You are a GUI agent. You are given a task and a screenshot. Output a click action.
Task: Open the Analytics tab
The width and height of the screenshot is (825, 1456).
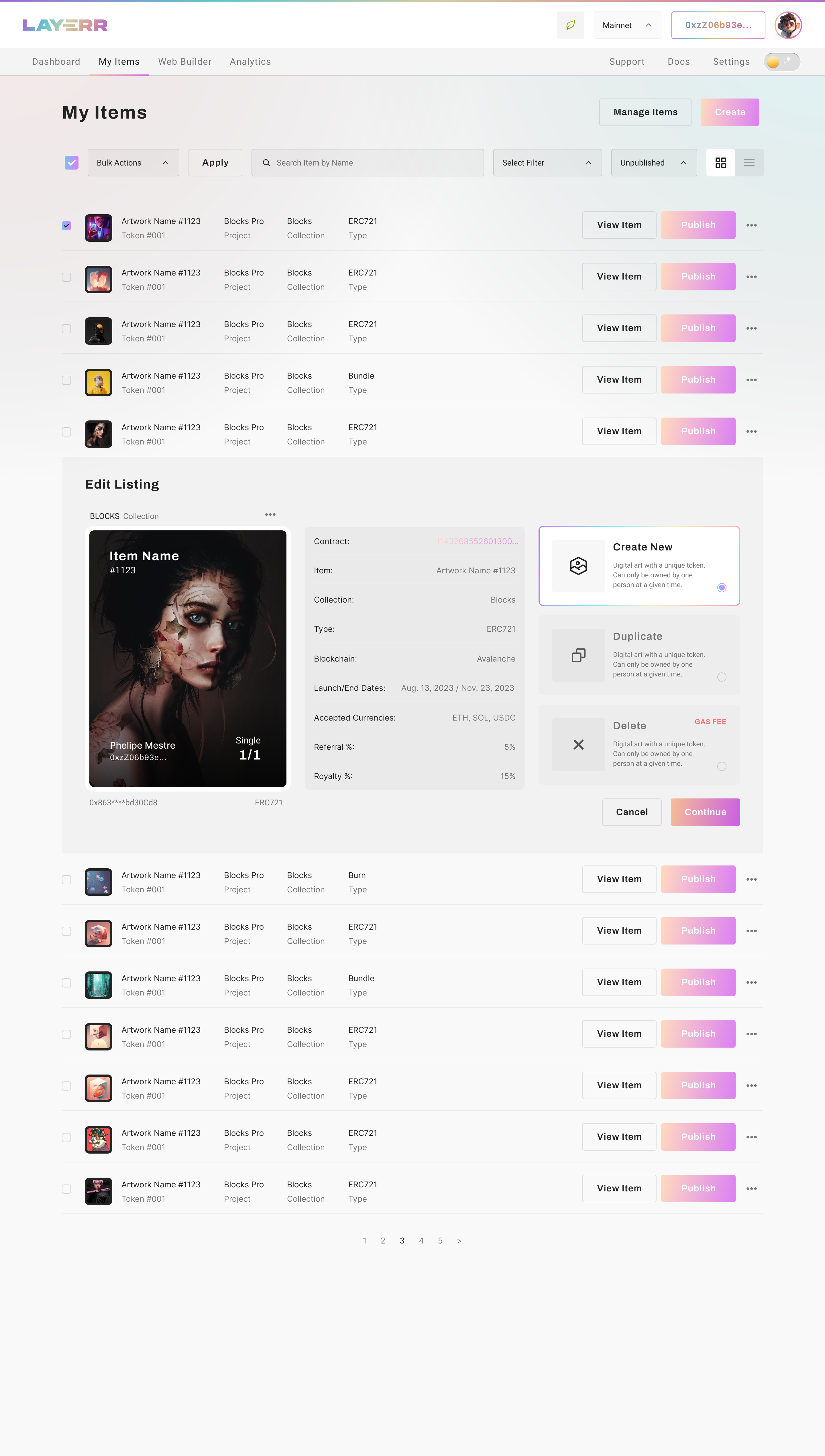click(250, 62)
